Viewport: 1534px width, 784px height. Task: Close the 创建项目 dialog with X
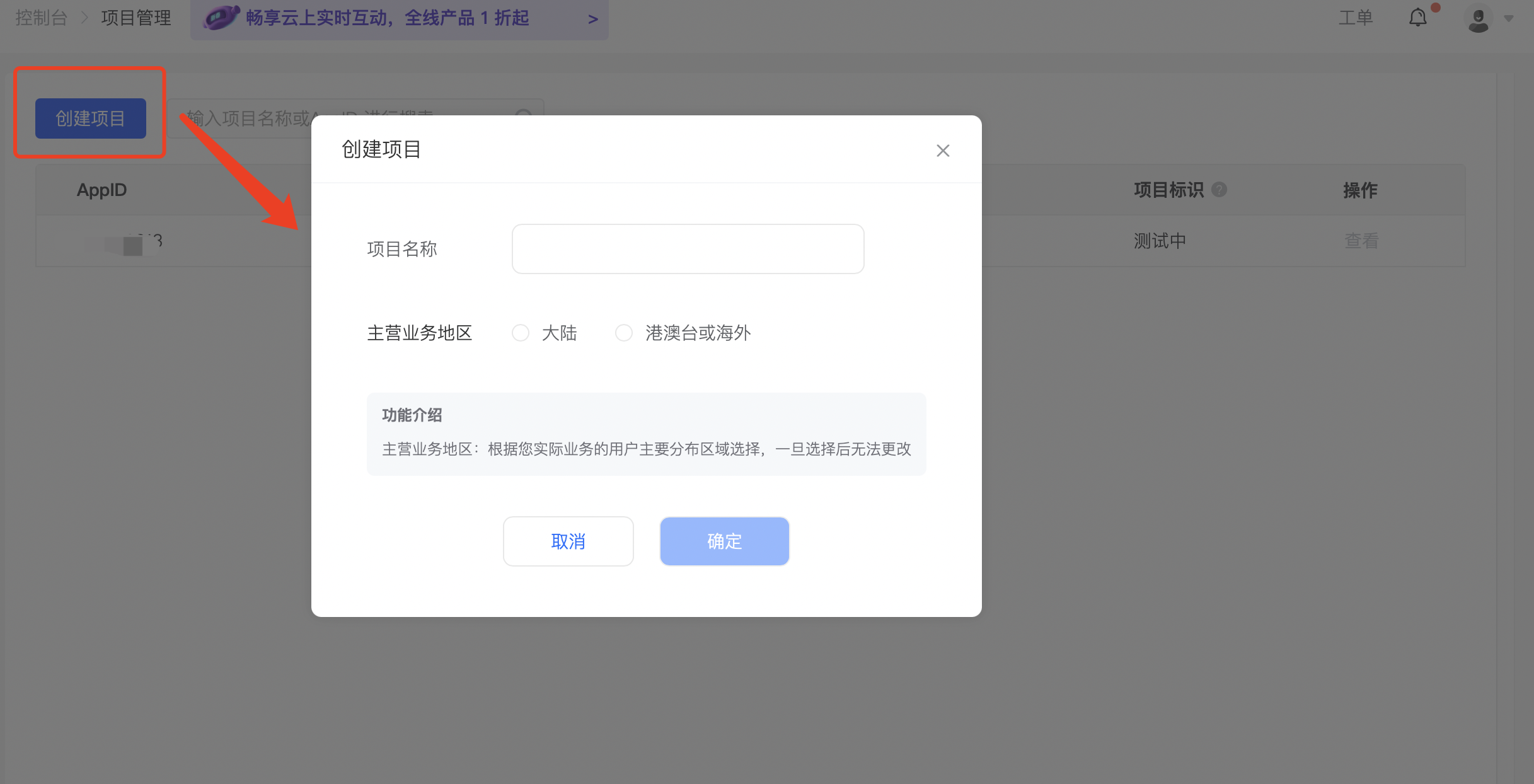[x=942, y=151]
